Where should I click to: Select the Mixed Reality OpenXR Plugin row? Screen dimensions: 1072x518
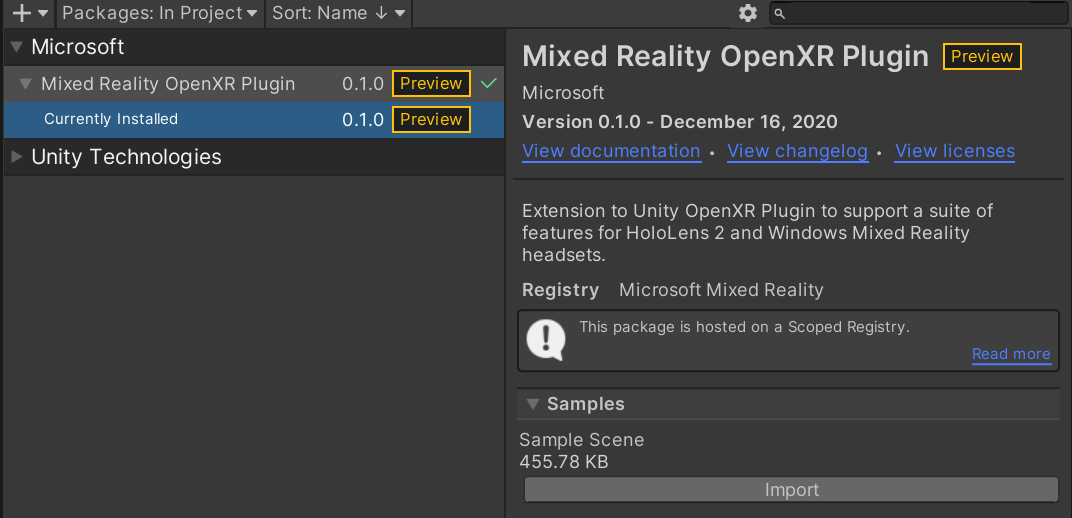click(x=254, y=83)
